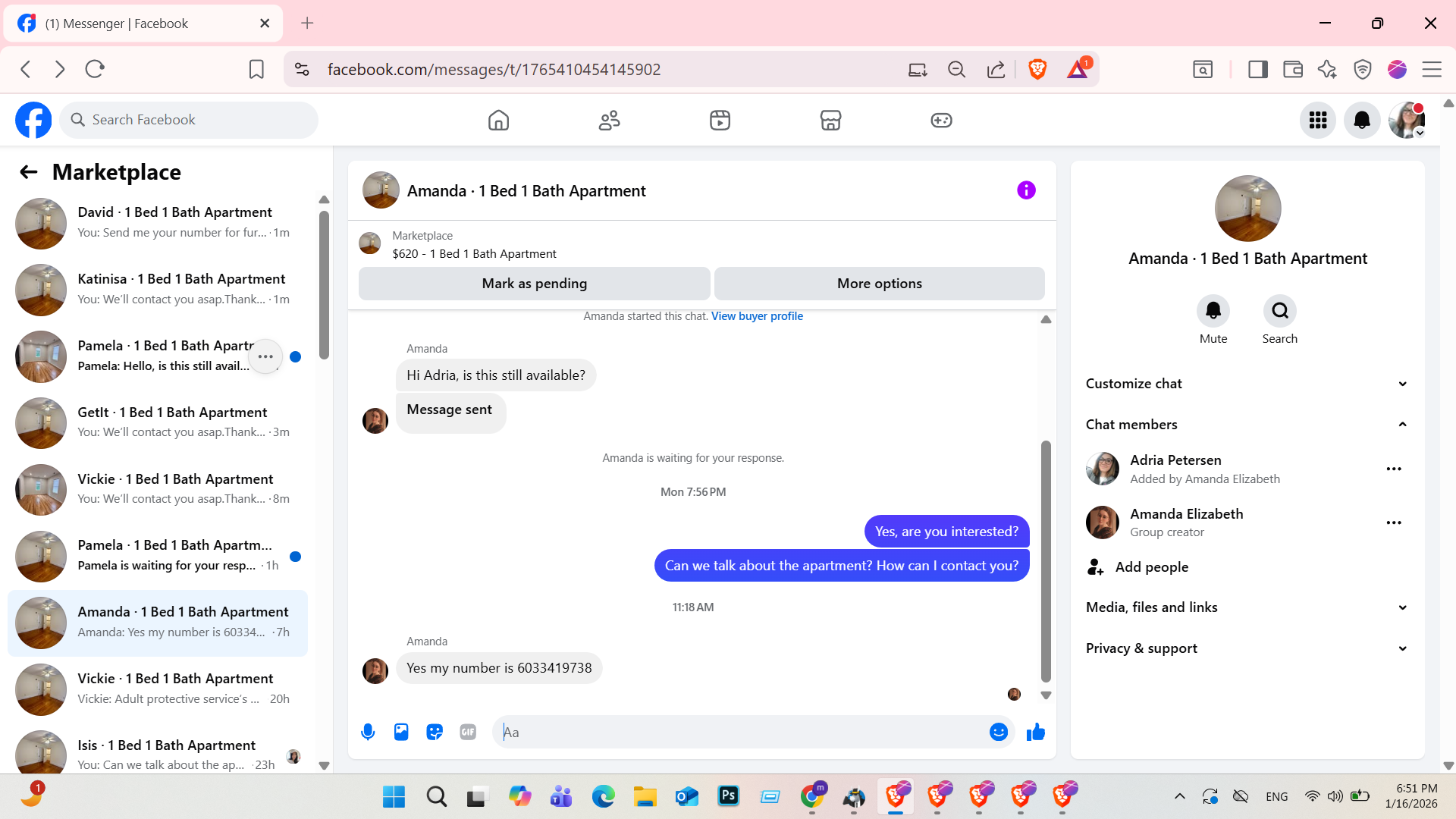The width and height of the screenshot is (1456, 819).
Task: Attach a photo with image icon
Action: pos(401,732)
